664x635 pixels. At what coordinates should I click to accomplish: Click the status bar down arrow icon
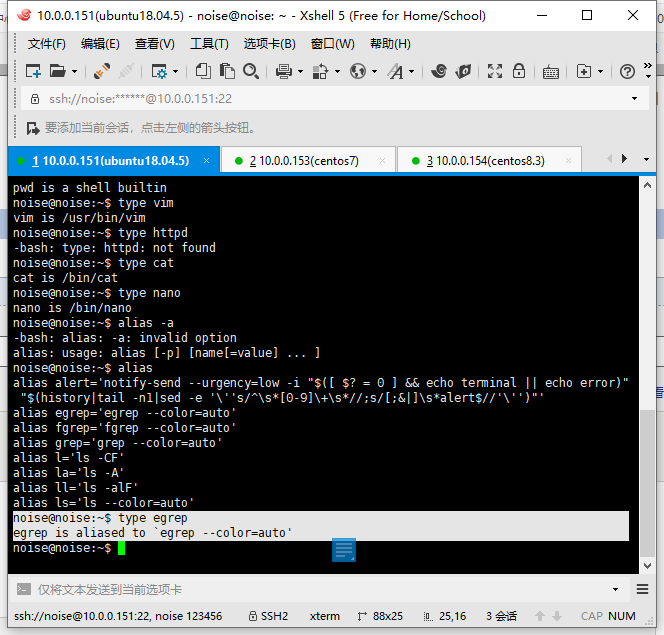point(557,616)
